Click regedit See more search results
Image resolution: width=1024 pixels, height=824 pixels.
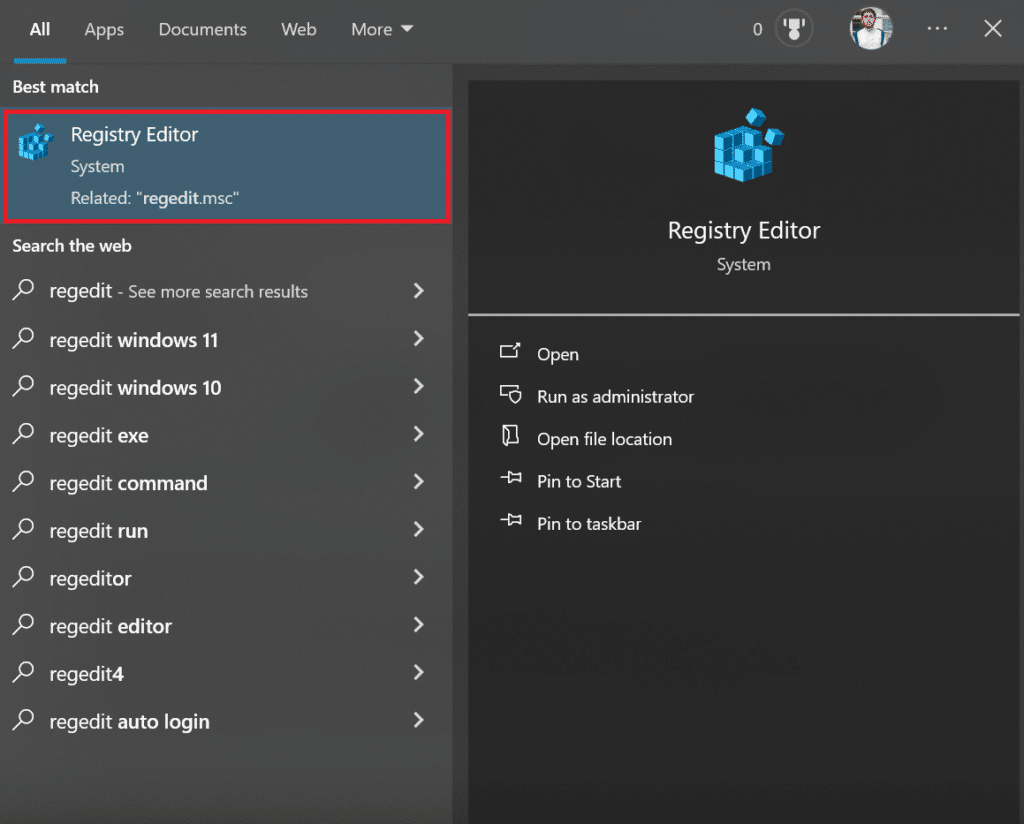[x=178, y=291]
